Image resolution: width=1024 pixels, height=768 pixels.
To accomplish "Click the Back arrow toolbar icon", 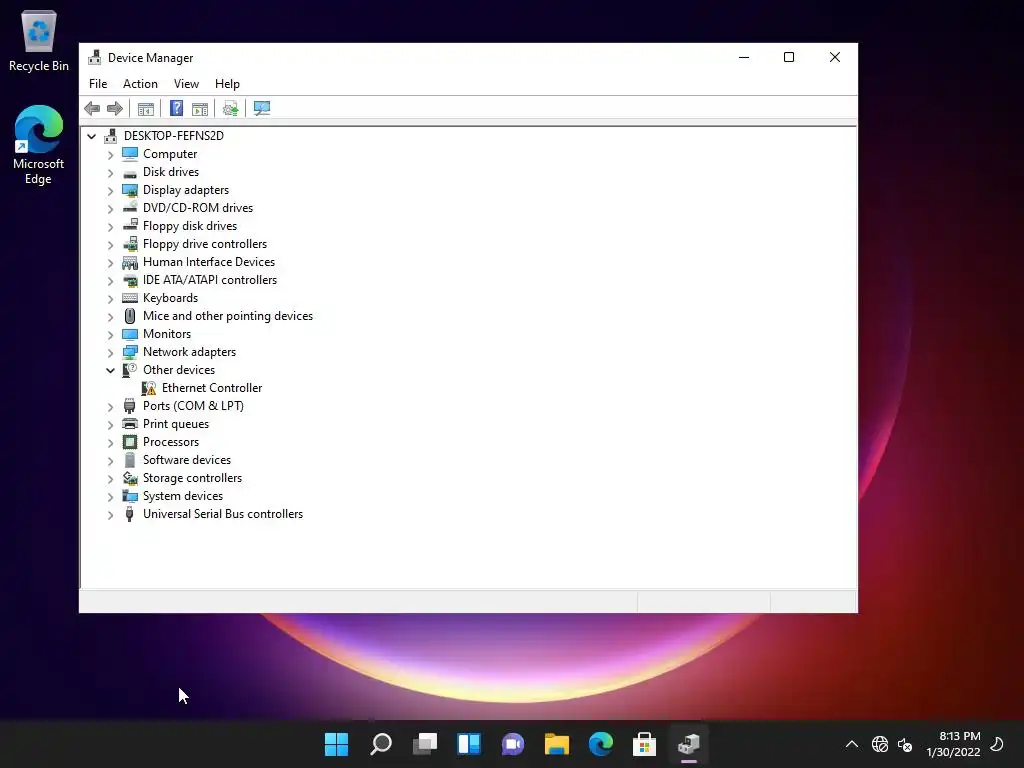I will (92, 108).
